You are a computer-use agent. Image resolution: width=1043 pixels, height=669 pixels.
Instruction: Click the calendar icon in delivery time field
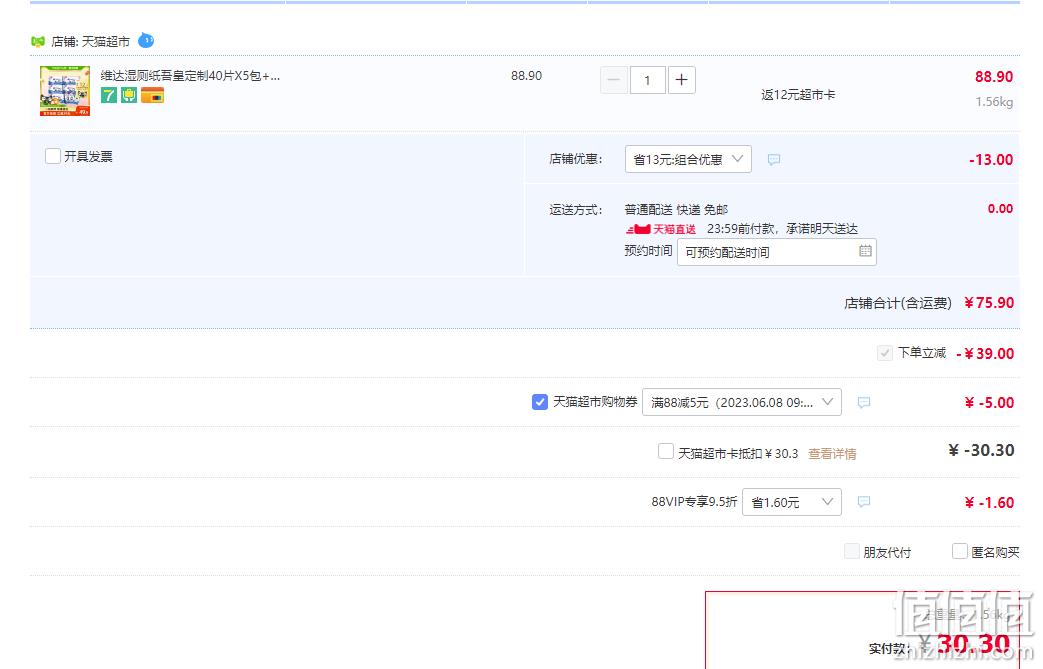865,251
